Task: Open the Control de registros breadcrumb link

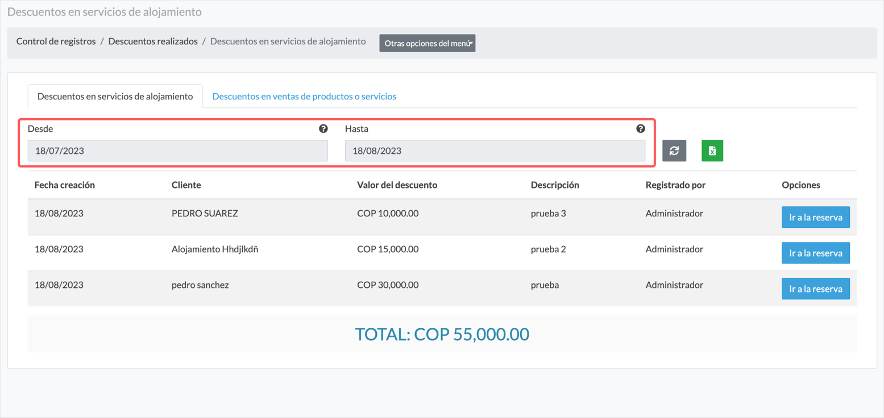Action: coord(56,41)
